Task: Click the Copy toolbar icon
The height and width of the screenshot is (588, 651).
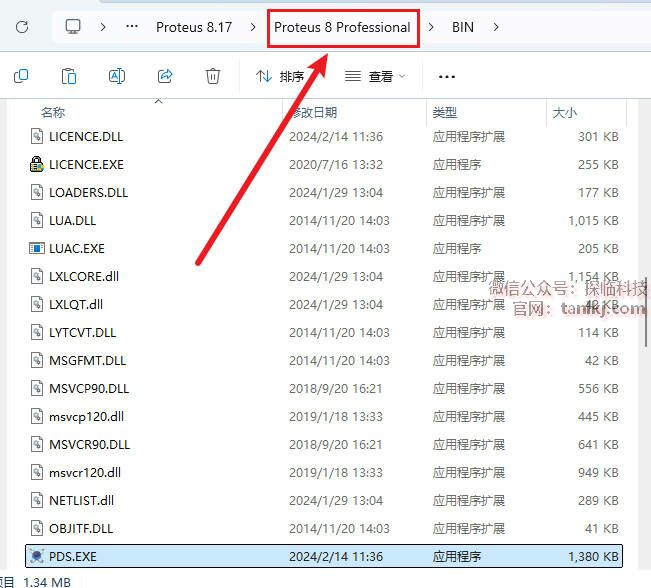Action: click(x=21, y=76)
